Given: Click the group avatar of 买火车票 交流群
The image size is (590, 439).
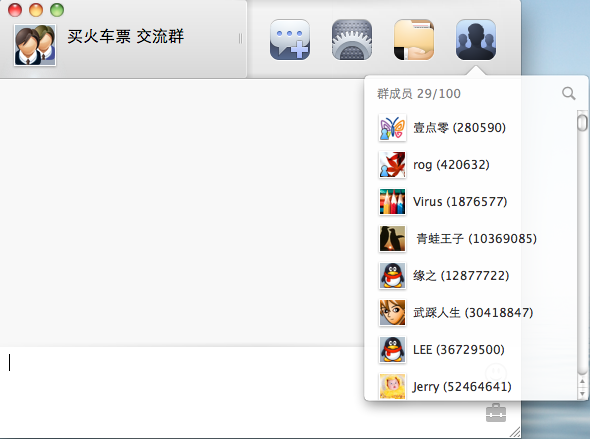Looking at the screenshot, I should [35, 45].
